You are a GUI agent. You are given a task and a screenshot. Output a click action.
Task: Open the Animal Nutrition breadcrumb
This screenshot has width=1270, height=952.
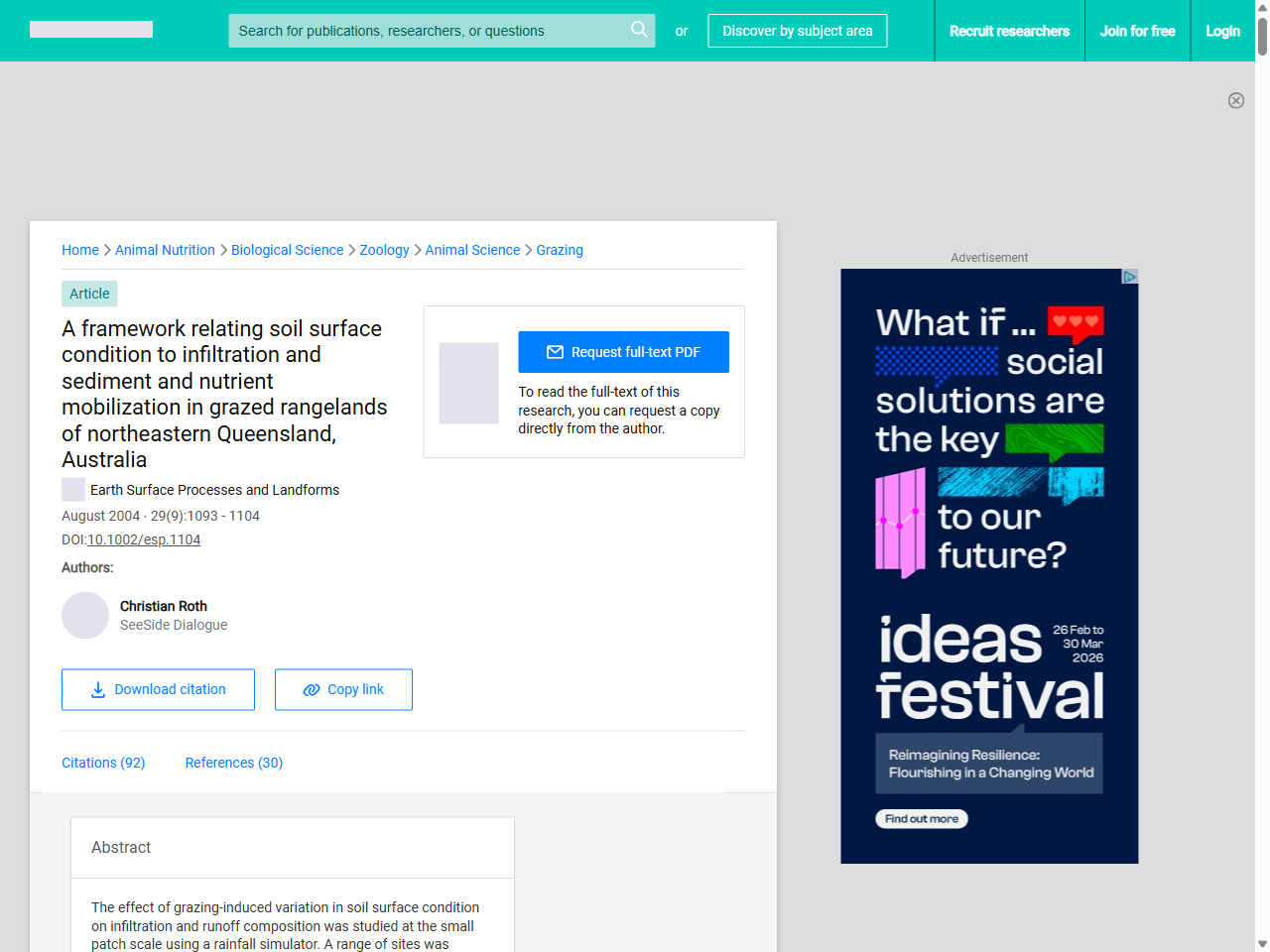coord(165,250)
